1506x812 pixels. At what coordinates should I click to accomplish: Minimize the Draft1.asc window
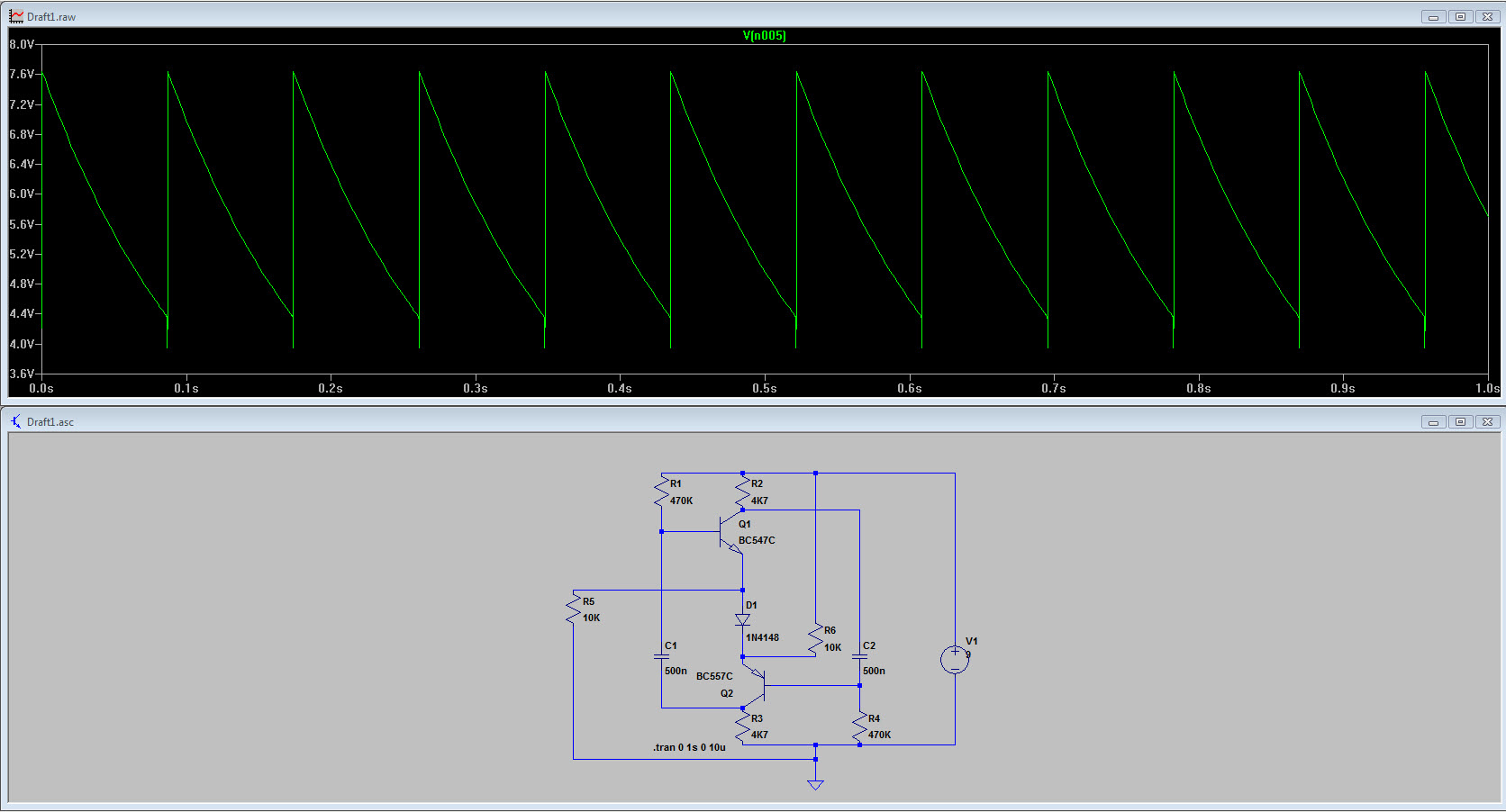[1433, 421]
